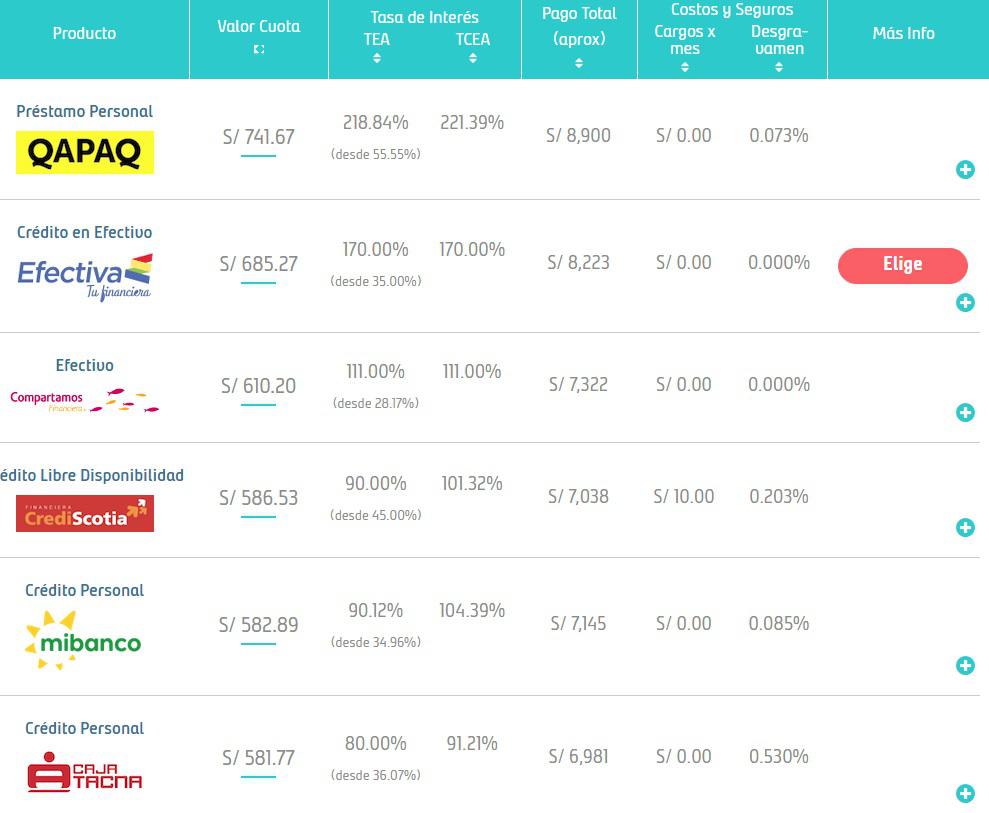Sort table by TEA rate
Viewport: 989px width, 813px height.
[x=377, y=58]
